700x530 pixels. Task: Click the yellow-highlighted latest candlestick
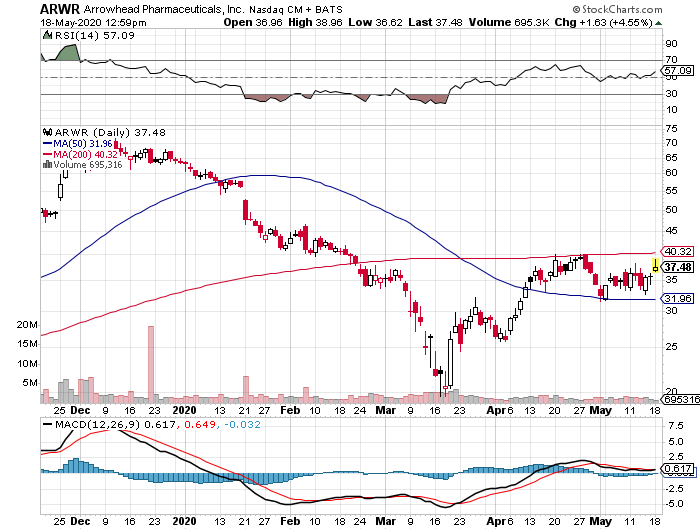(655, 265)
